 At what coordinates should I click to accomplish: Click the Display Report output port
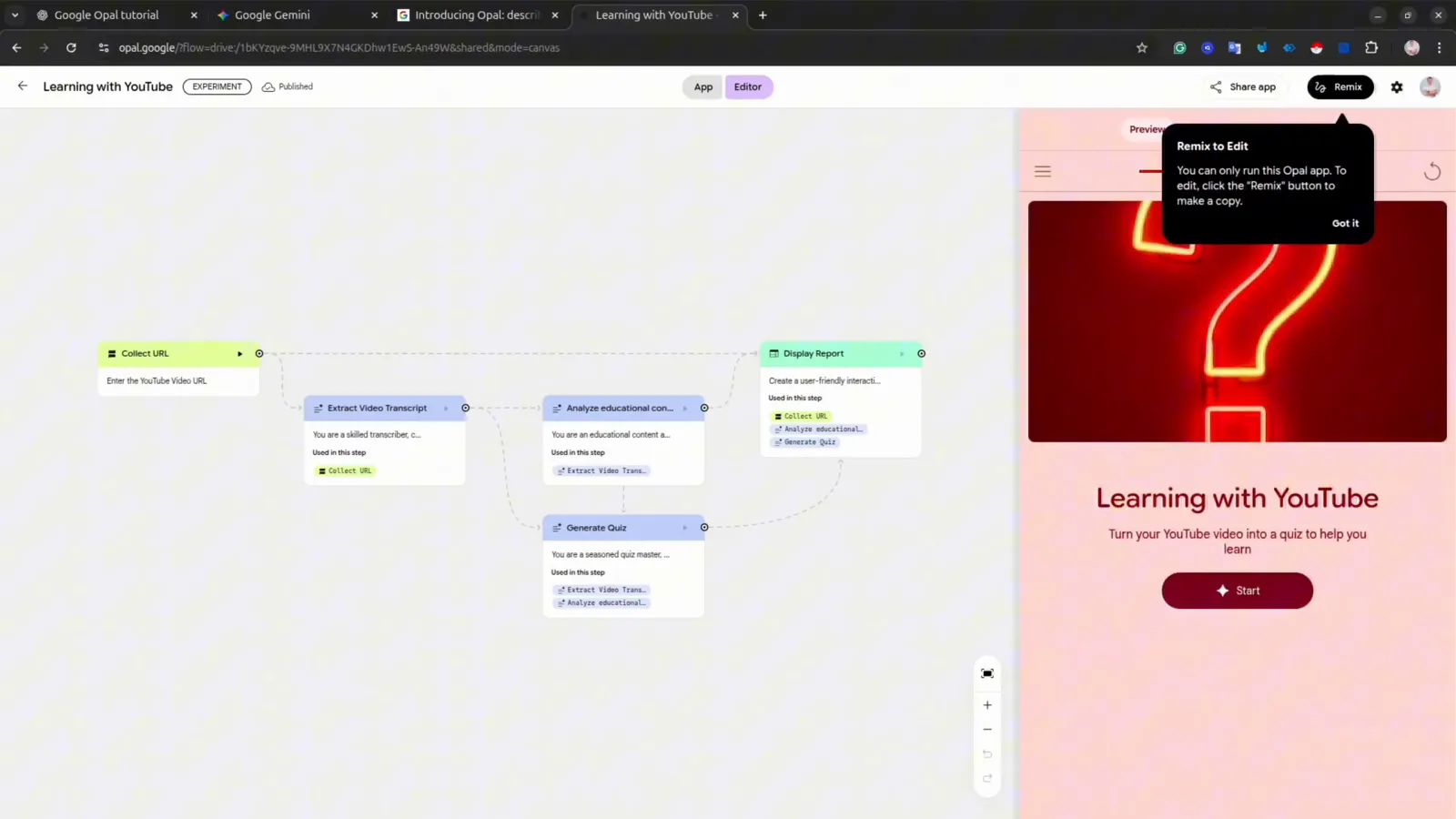[x=922, y=354]
